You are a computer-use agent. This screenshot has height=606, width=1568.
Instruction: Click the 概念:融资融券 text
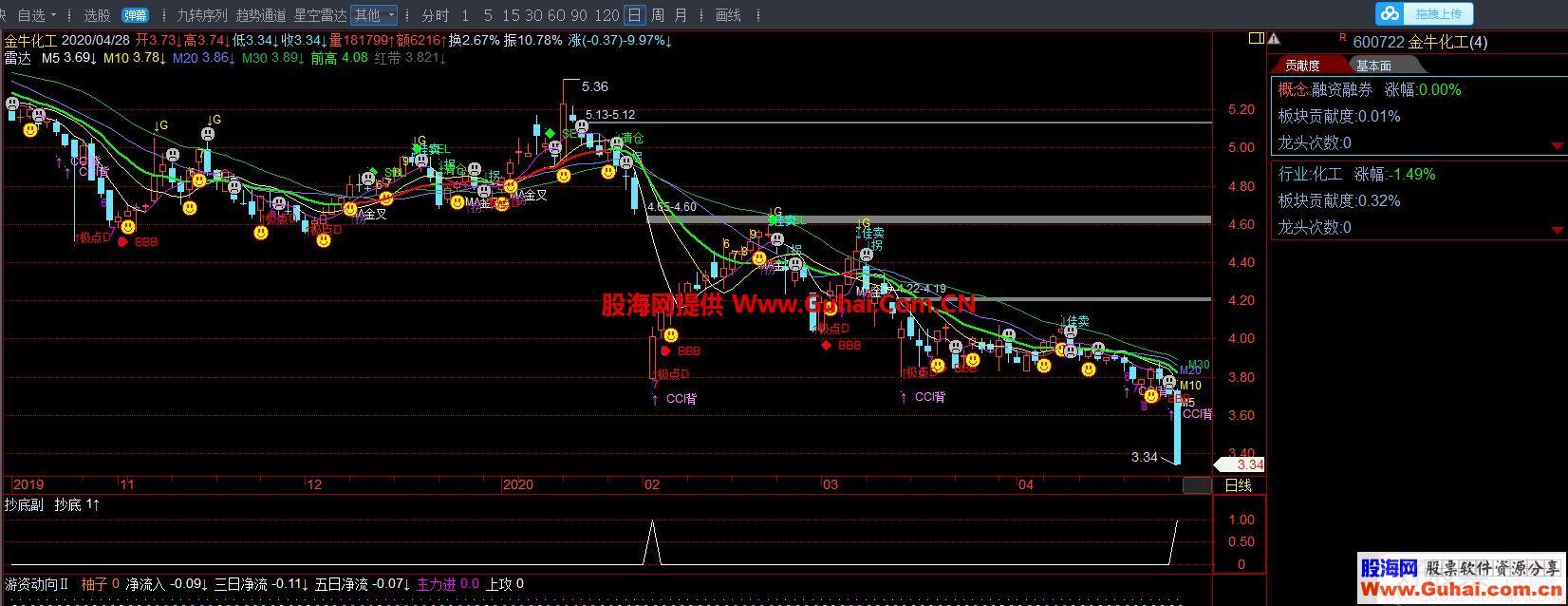point(1325,90)
